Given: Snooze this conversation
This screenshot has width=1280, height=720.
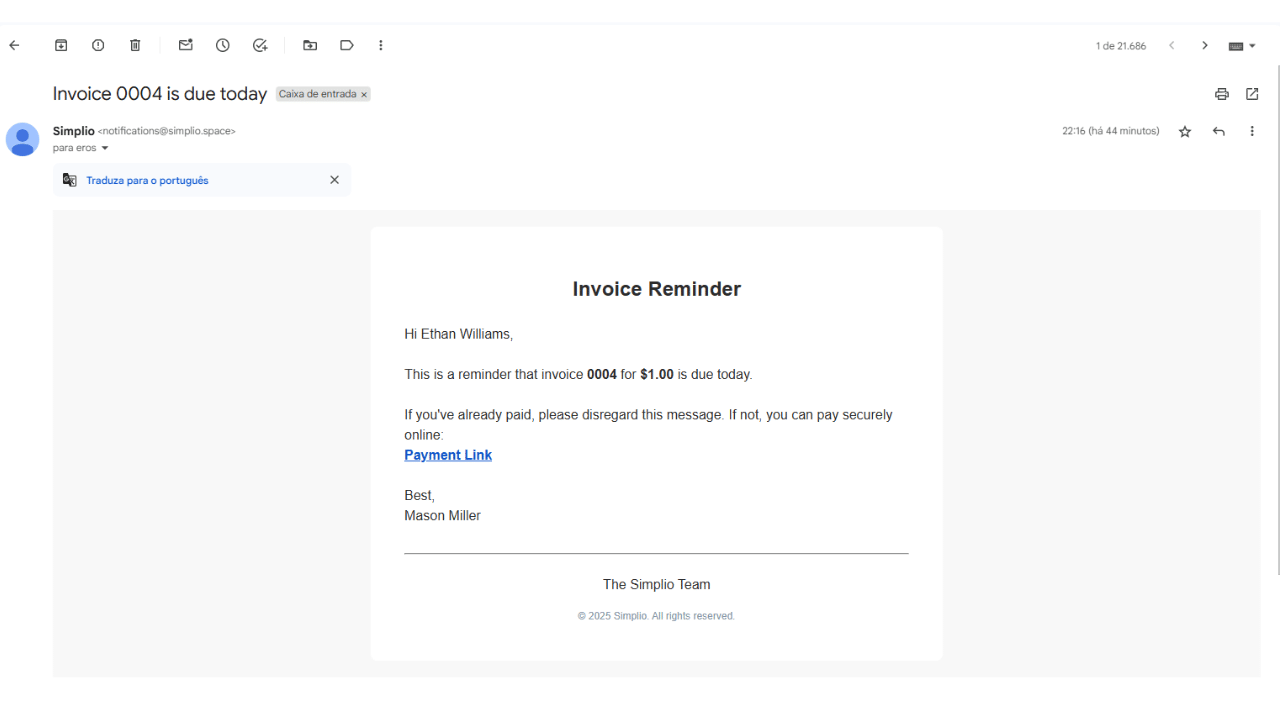Looking at the screenshot, I should pos(222,45).
